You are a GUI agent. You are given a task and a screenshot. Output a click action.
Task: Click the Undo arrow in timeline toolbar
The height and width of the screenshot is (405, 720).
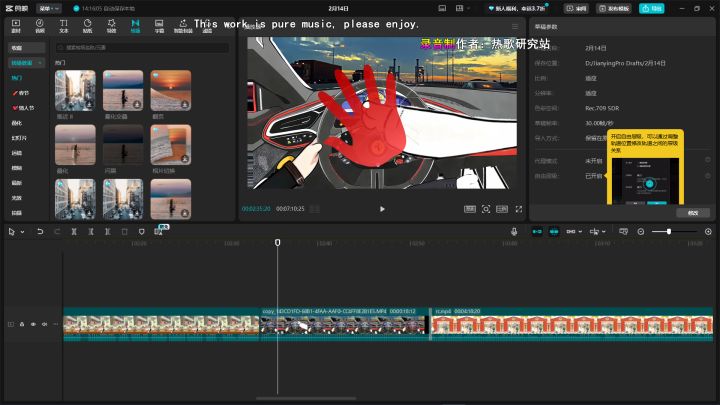click(x=40, y=231)
